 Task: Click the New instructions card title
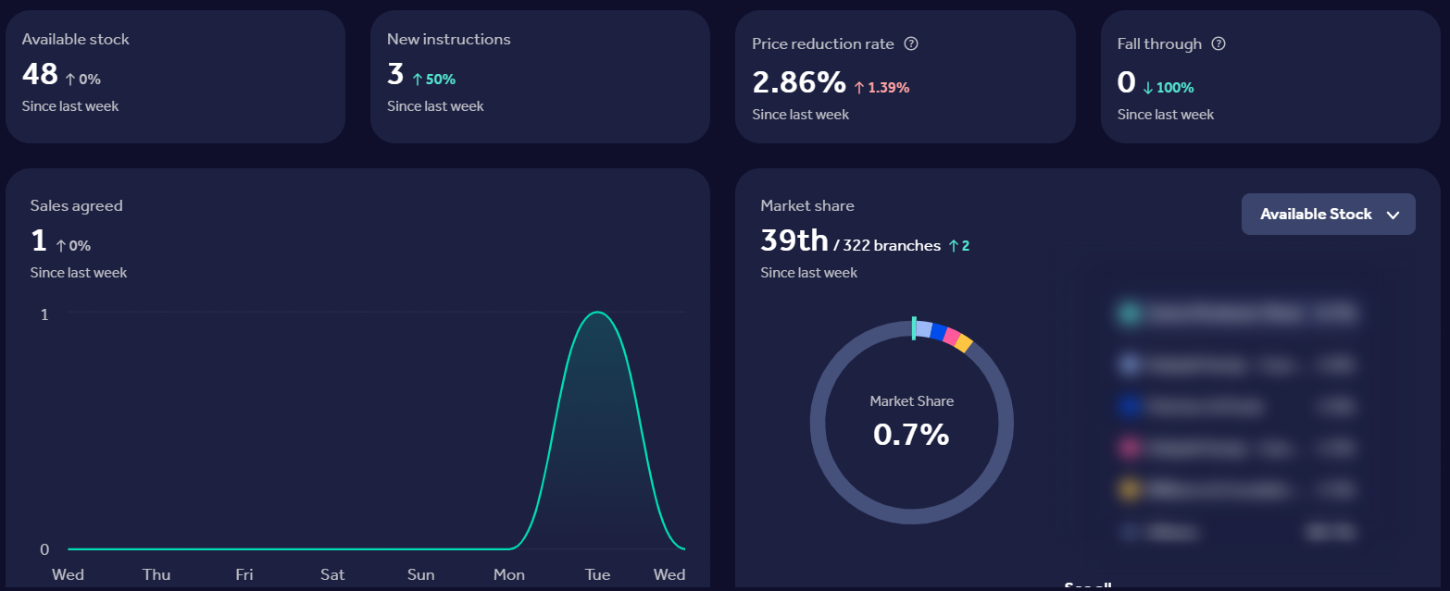click(x=449, y=39)
